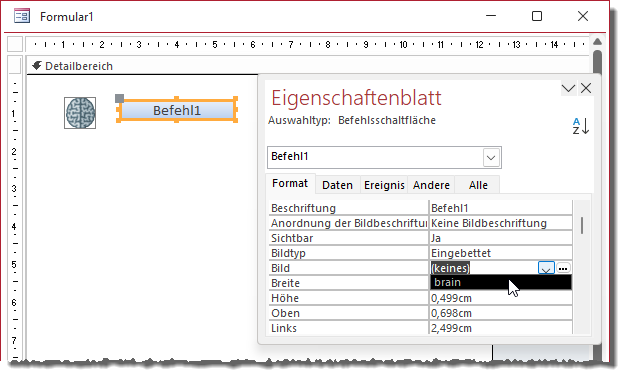625x380 pixels.
Task: Click the Detailbereich section selector on vertical ruler
Action: tap(15, 65)
